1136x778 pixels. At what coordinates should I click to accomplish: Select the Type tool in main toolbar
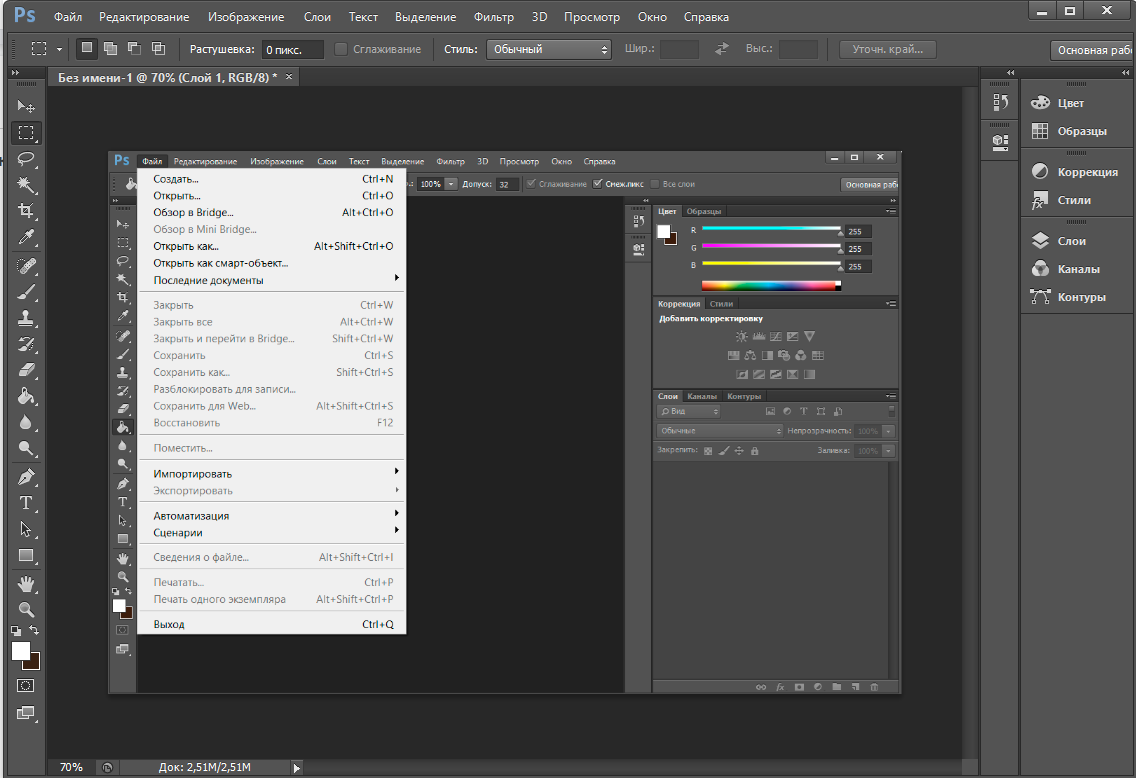point(25,503)
